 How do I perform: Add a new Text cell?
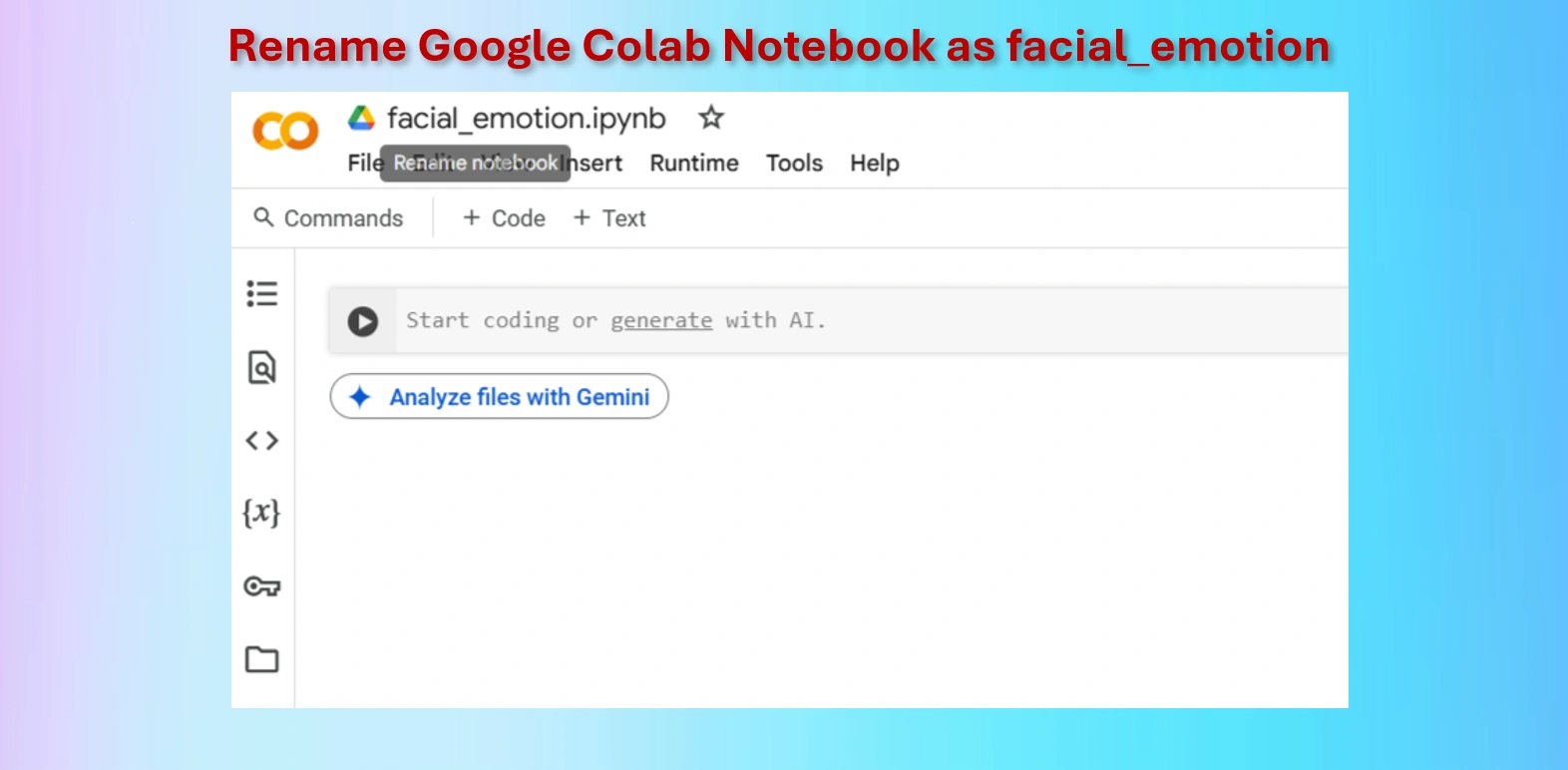[x=609, y=217]
